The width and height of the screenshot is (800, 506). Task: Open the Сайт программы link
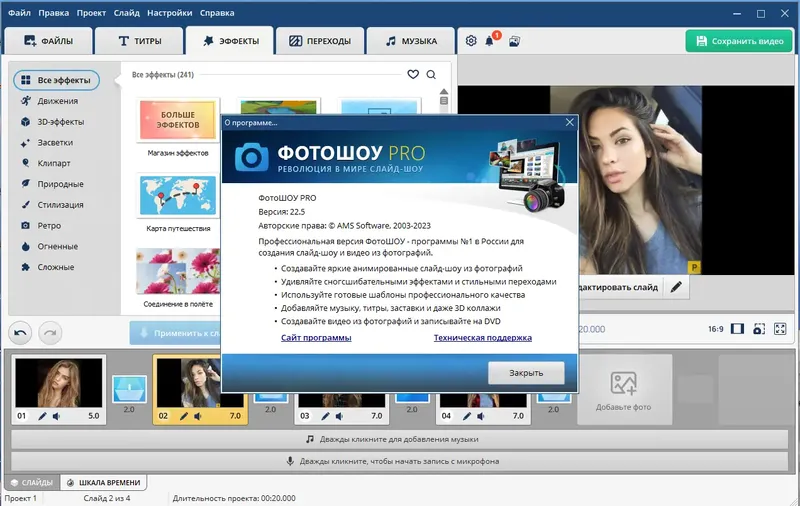coord(316,338)
